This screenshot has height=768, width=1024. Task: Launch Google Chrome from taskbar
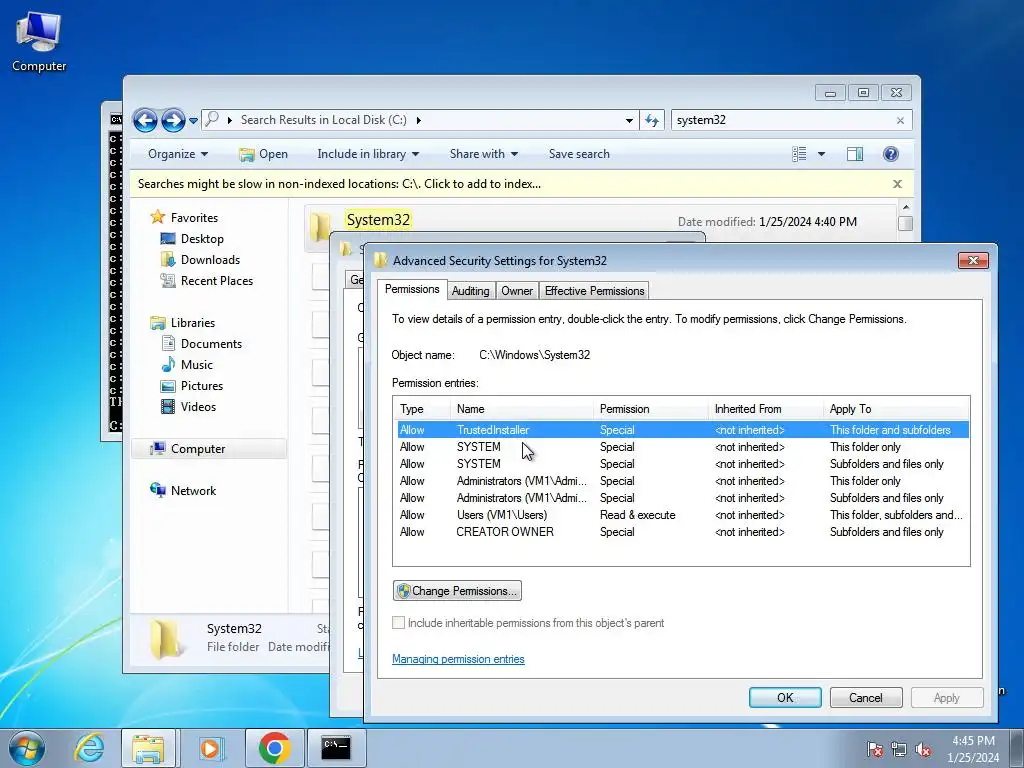click(274, 748)
